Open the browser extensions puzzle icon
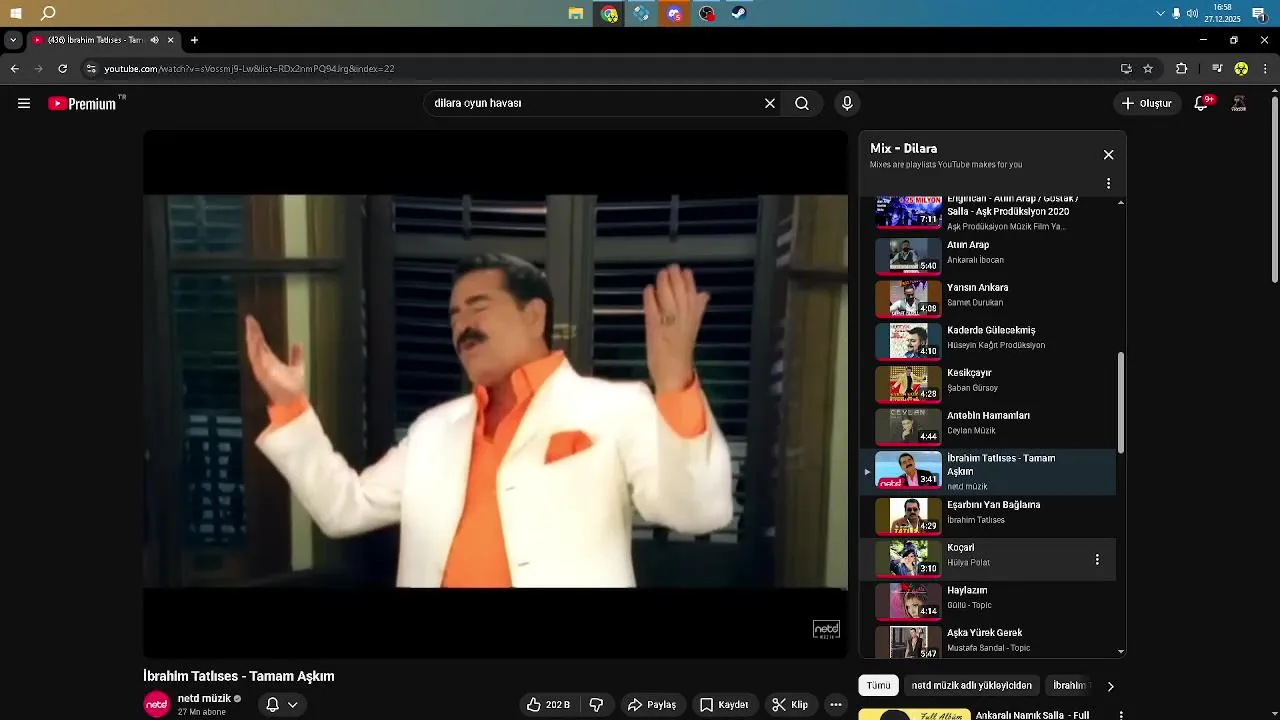 click(1181, 69)
